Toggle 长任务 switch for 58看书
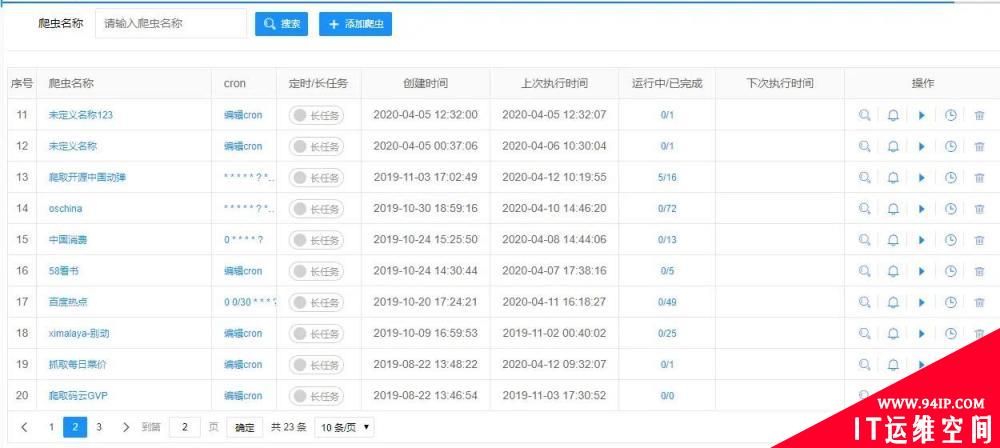This screenshot has height=448, width=1000. [316, 271]
